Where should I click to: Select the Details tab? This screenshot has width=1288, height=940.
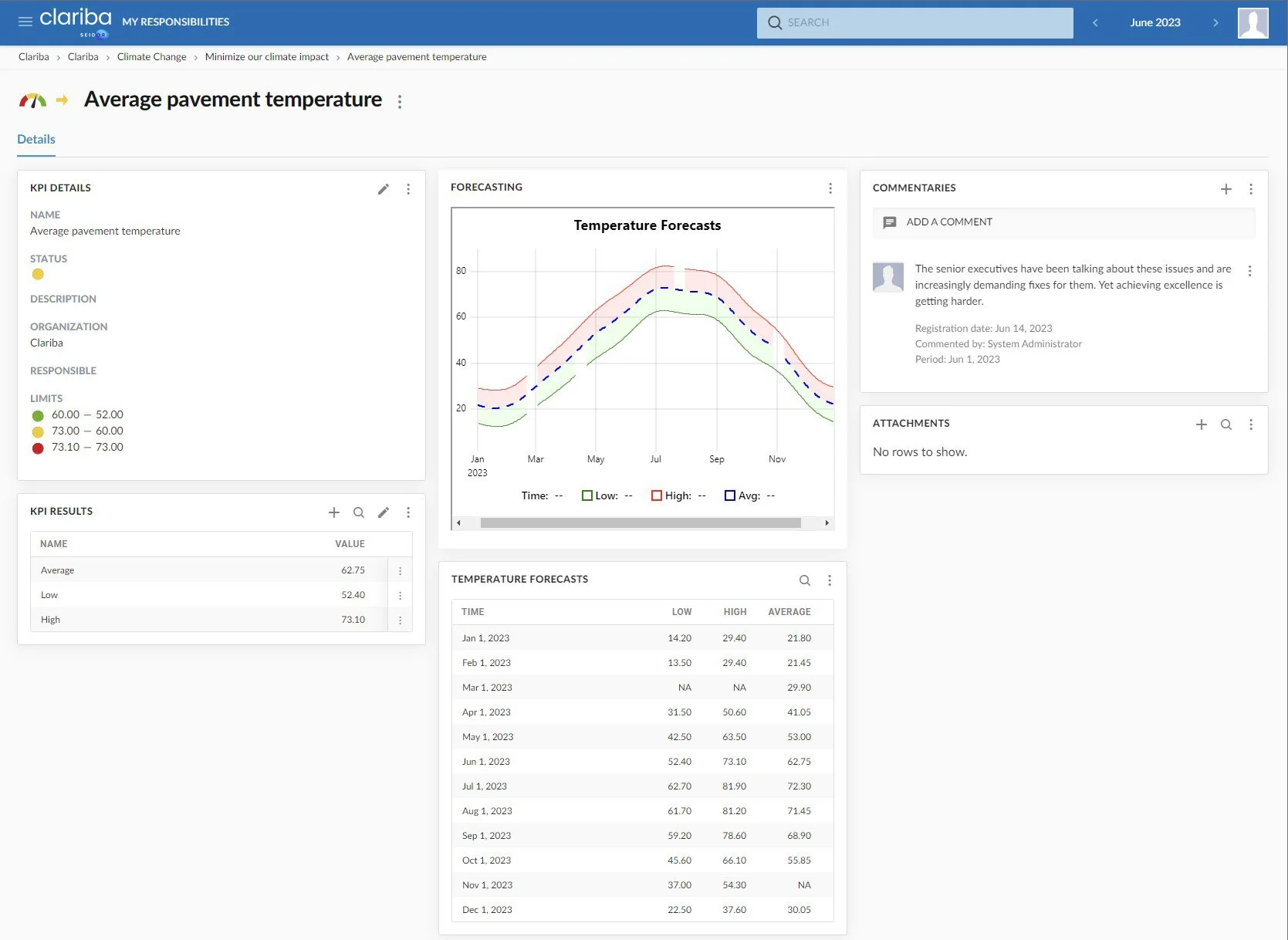35,139
